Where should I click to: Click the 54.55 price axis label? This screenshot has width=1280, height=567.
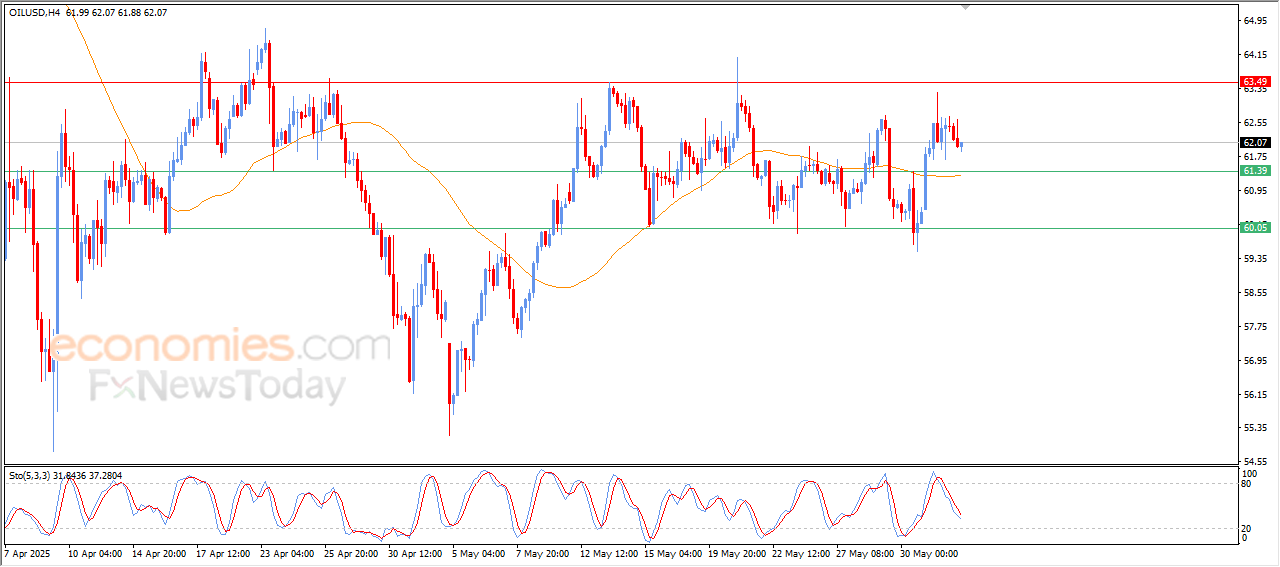(1255, 462)
